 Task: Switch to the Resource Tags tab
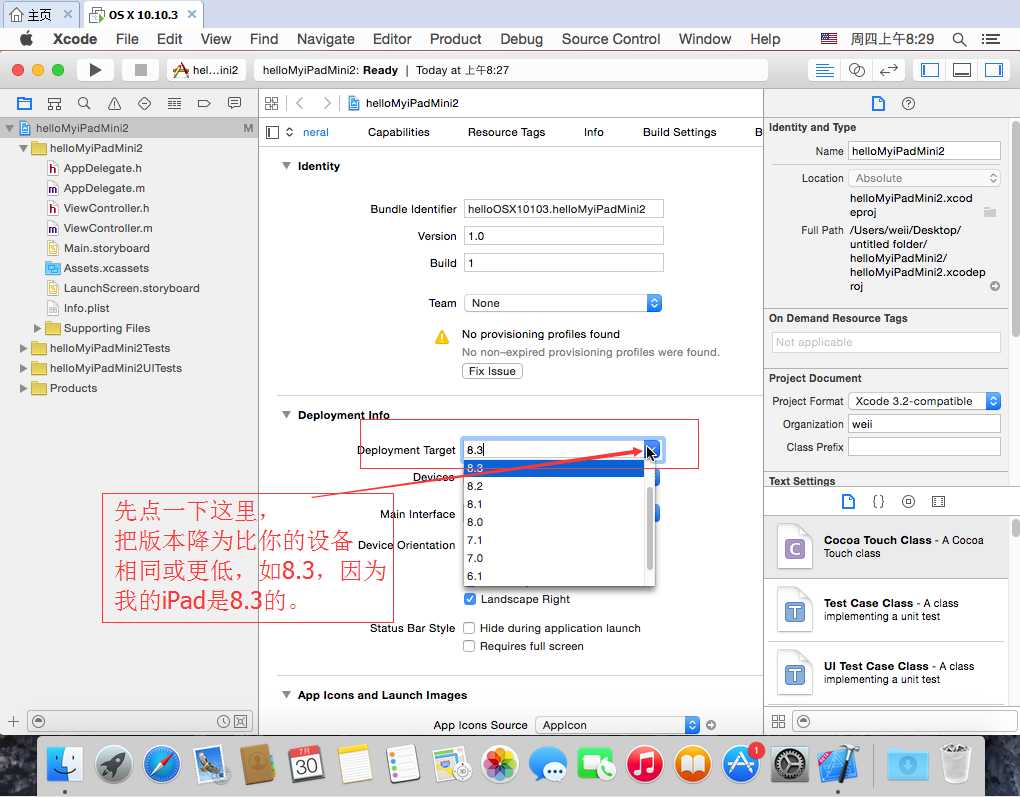tap(506, 132)
